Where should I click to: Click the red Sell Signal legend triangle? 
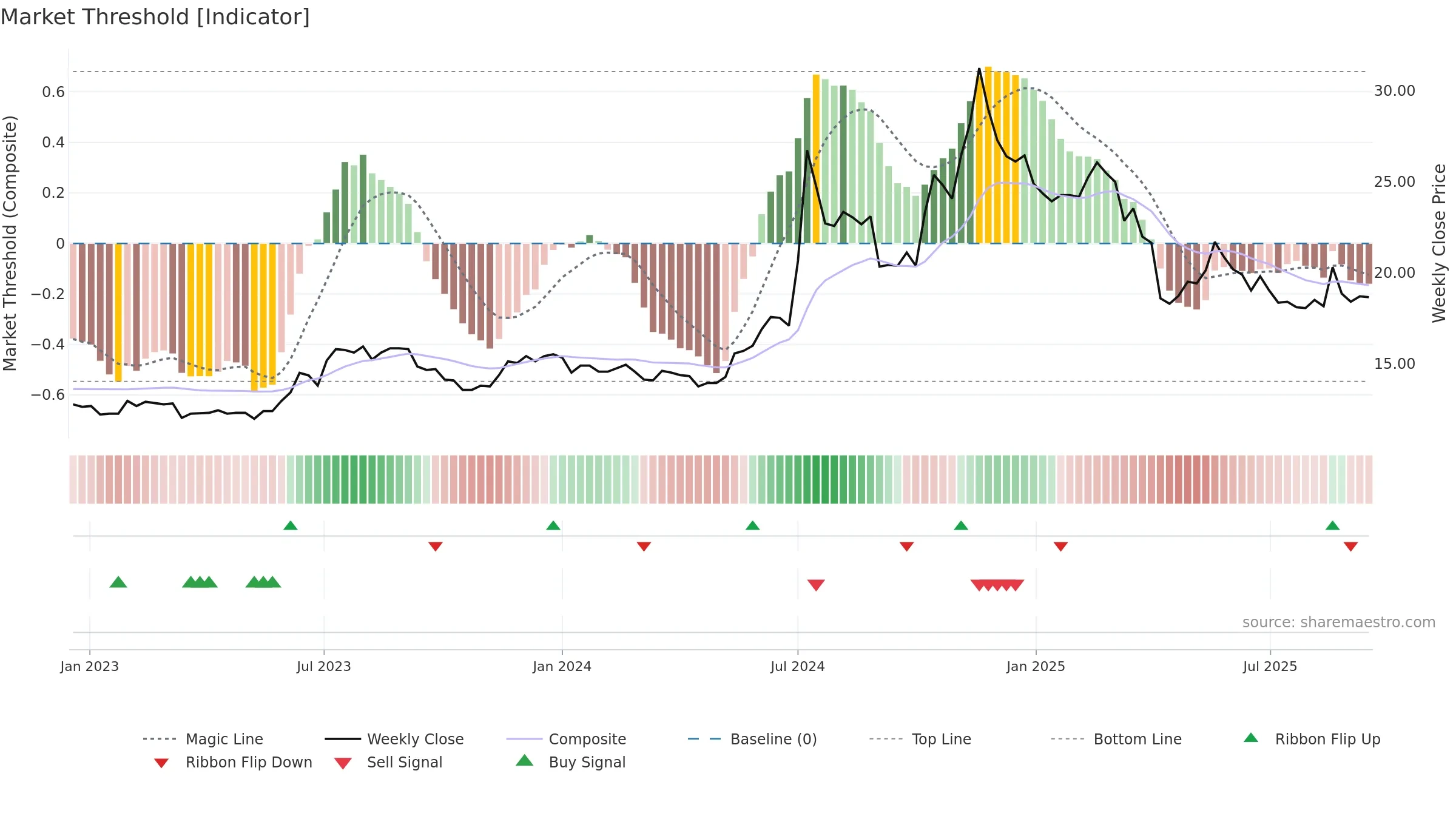pos(343,763)
